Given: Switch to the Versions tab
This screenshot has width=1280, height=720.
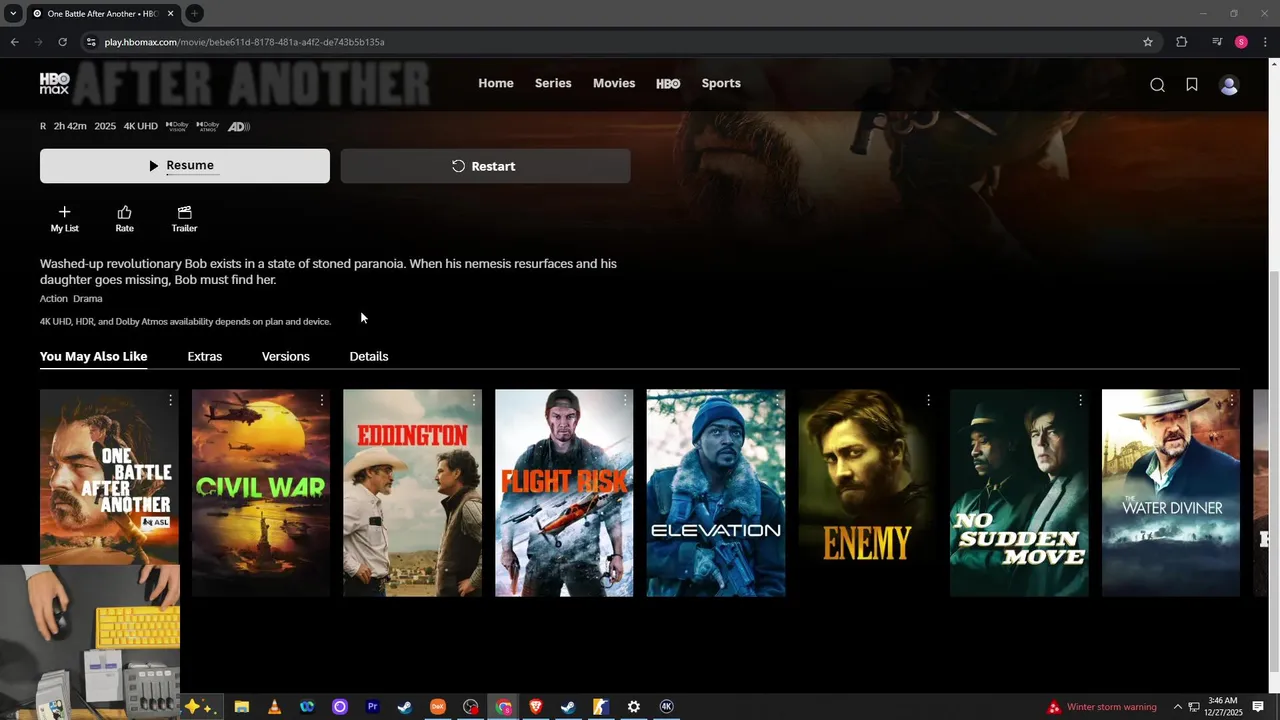Looking at the screenshot, I should pyautogui.click(x=286, y=356).
